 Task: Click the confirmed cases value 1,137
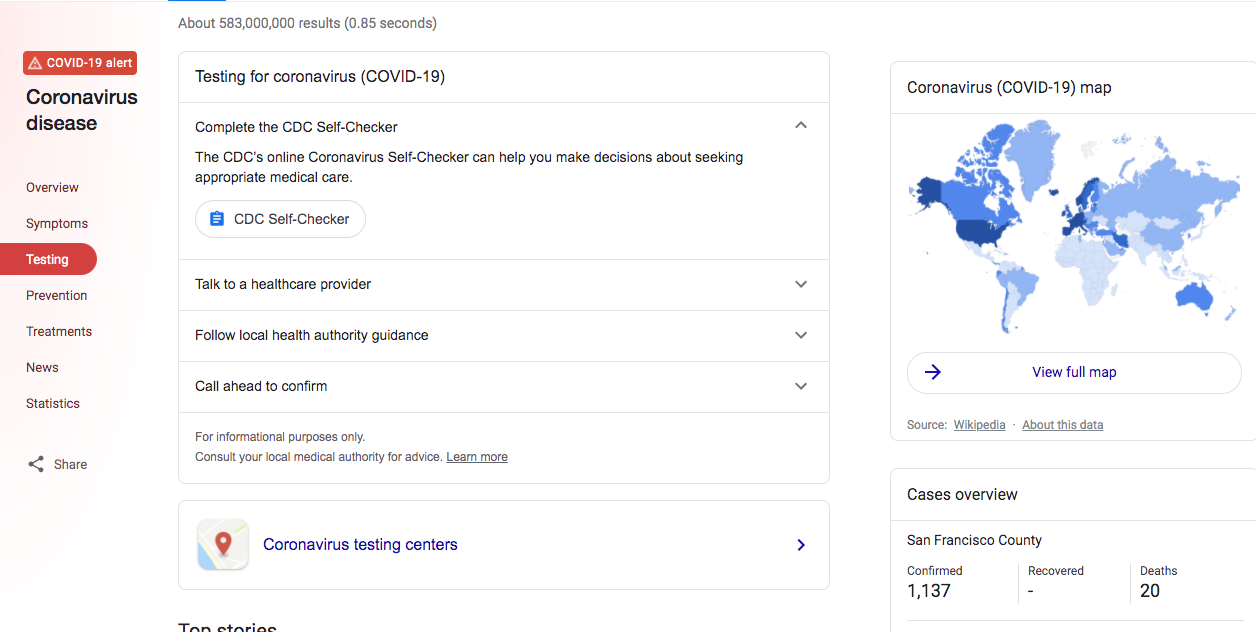(929, 591)
